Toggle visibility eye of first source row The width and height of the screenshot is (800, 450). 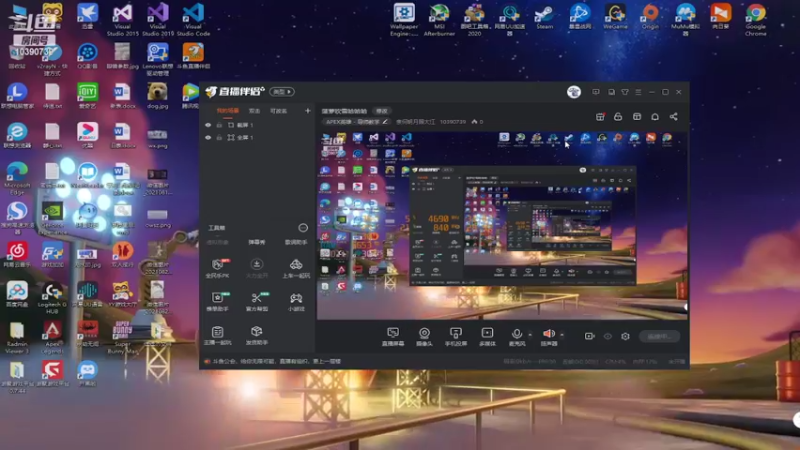click(x=208, y=125)
